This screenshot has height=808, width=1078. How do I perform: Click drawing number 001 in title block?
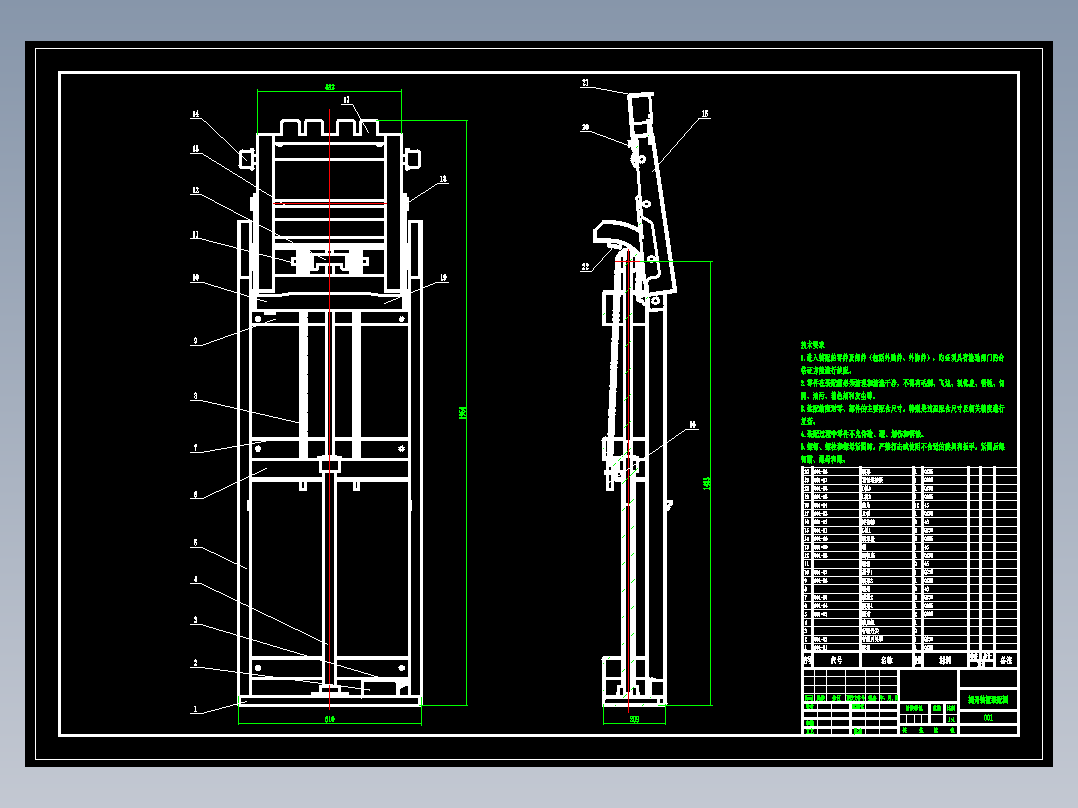(x=988, y=718)
